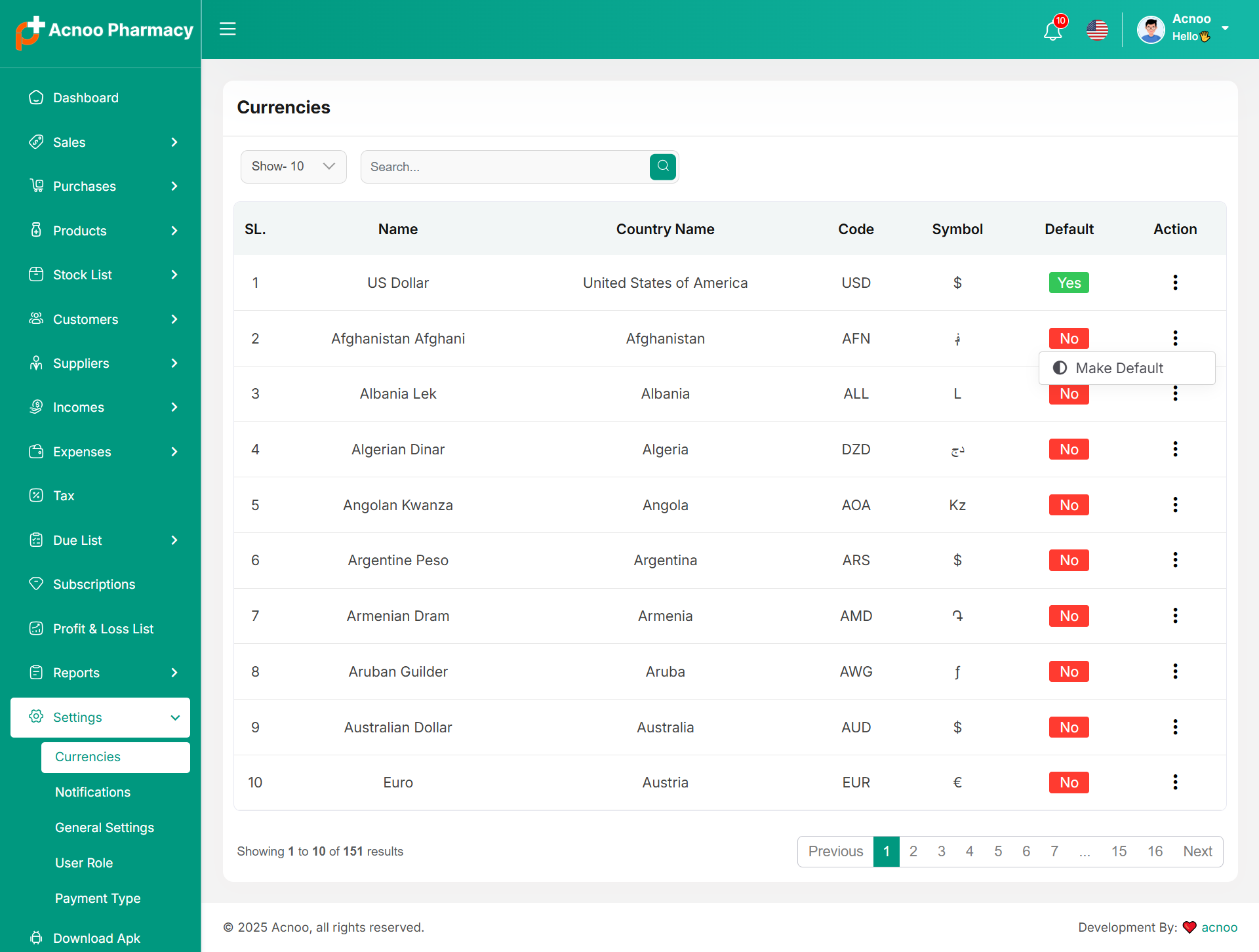1259x952 pixels.
Task: Open the notifications bell
Action: tap(1052, 31)
